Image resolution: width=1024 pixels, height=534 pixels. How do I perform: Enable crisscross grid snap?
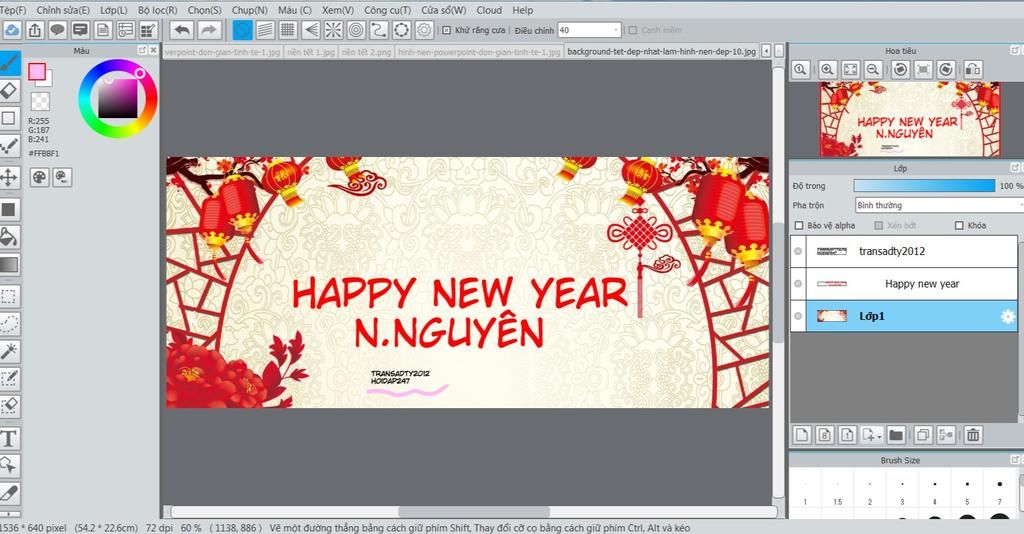coord(288,30)
